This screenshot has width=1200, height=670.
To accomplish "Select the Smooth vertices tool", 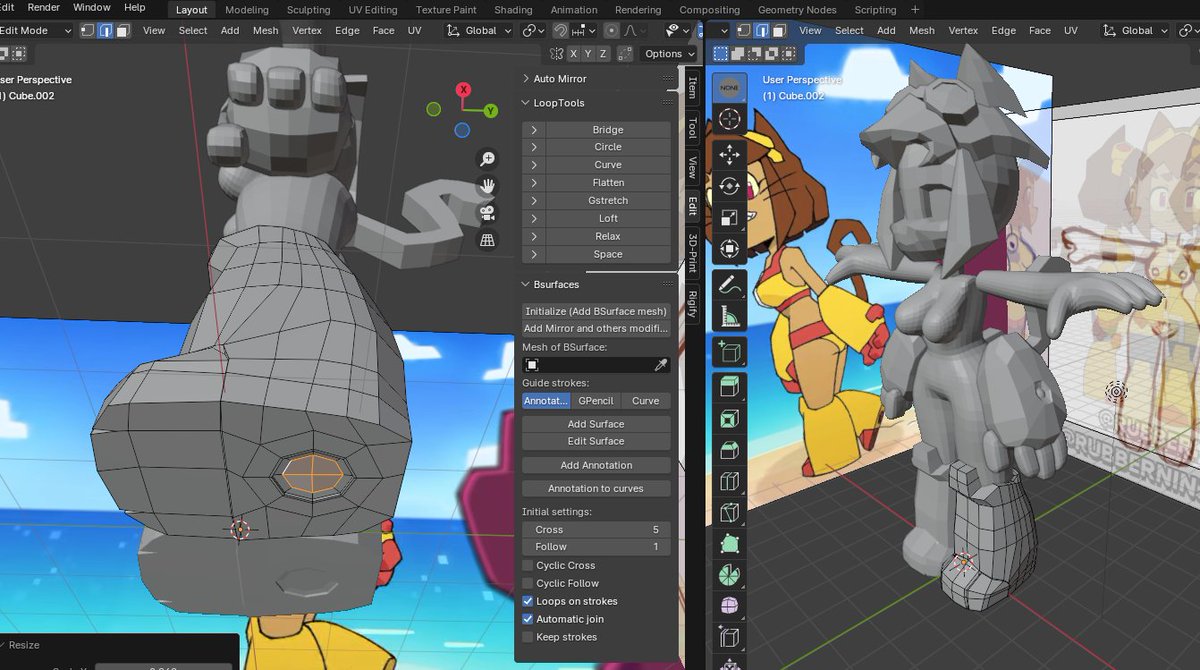I will point(729,607).
